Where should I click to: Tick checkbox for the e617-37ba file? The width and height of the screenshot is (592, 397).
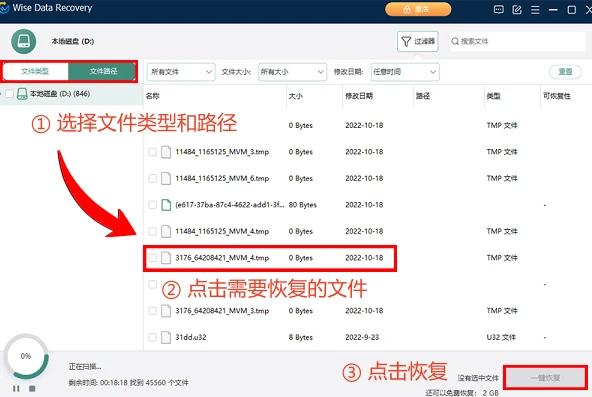(153, 205)
